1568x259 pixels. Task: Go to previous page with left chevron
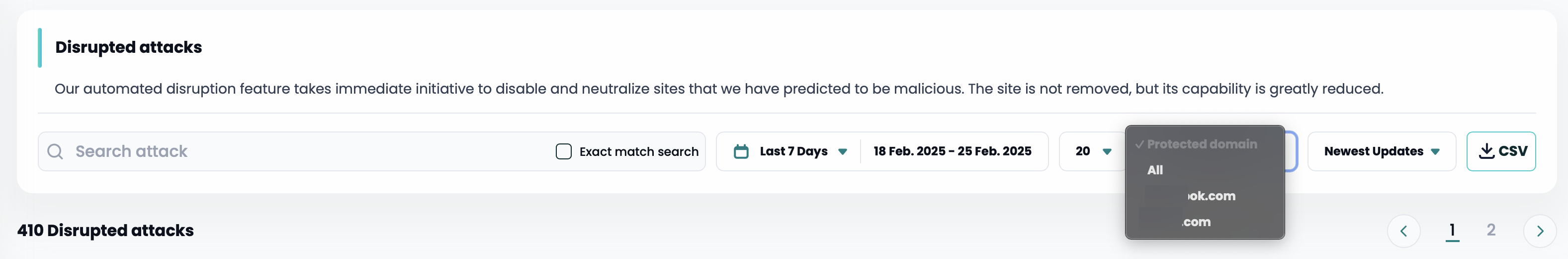(1403, 231)
